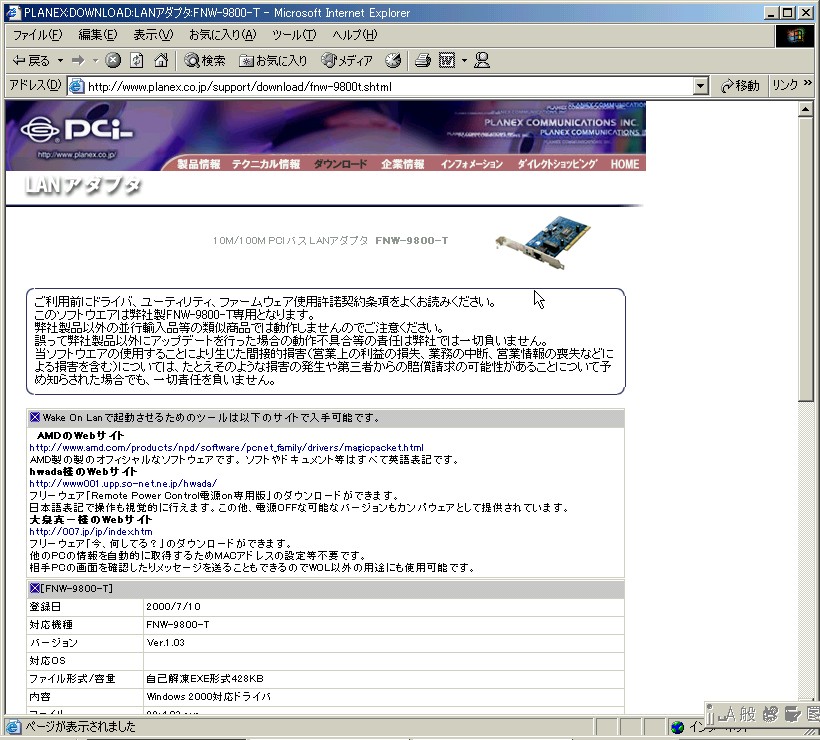The height and width of the screenshot is (740, 820).
Task: Click the 移動 (Go) button
Action: pos(739,86)
